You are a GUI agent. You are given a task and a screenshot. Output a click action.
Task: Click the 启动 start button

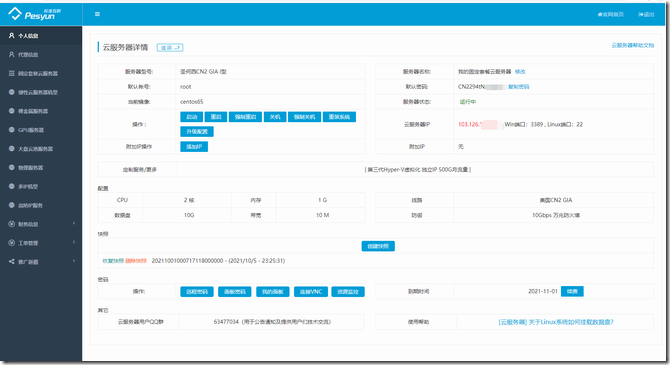(x=191, y=117)
